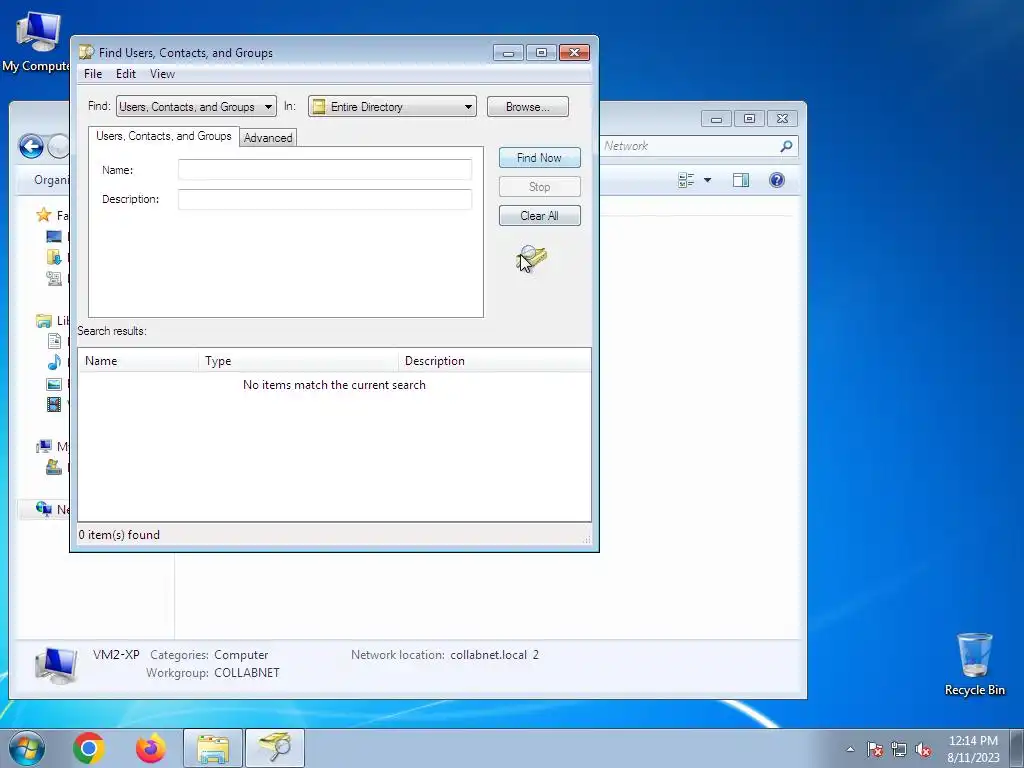Viewport: 1024px width, 768px height.
Task: Show hidden tray icons arrow
Action: 850,749
